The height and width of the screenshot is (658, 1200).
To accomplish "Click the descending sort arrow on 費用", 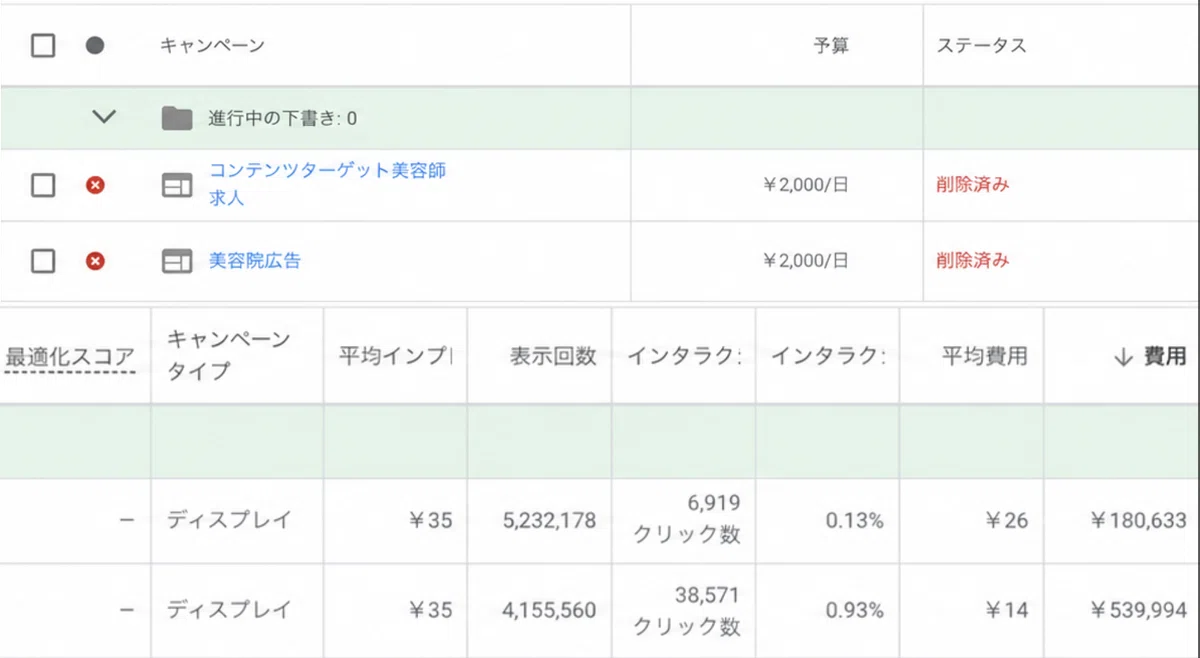I will 1122,356.
